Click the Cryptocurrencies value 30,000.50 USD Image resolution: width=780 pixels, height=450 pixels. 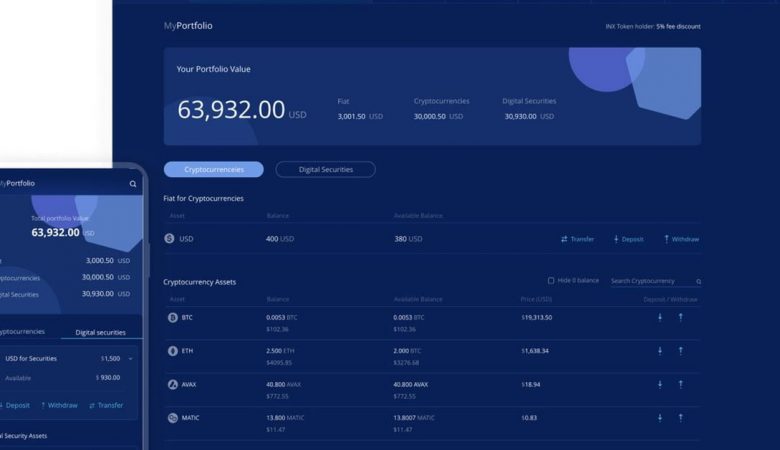coord(438,116)
